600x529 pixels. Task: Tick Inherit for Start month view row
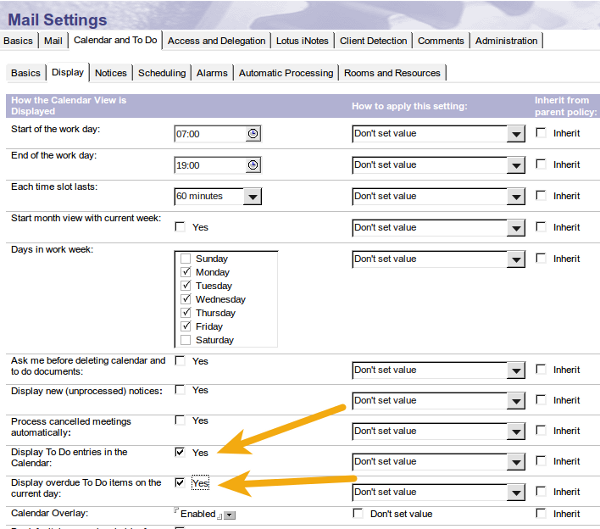point(541,227)
